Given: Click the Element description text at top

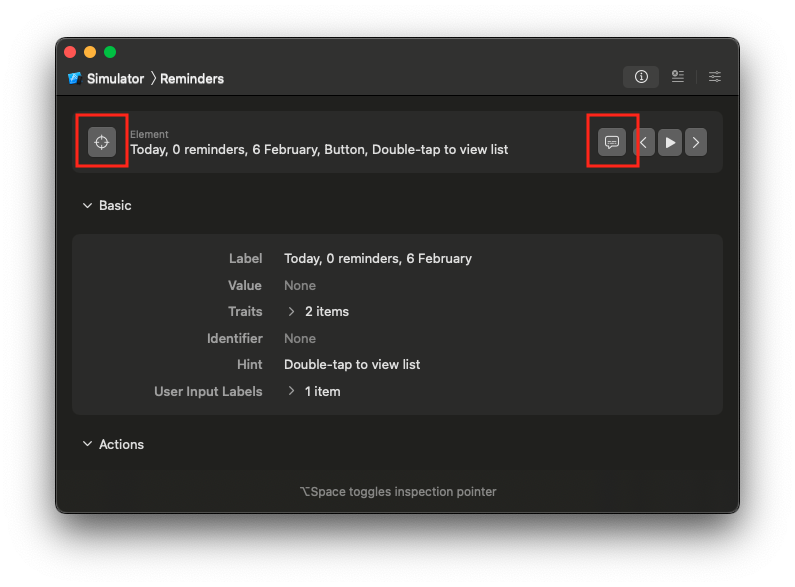Looking at the screenshot, I should coord(319,149).
